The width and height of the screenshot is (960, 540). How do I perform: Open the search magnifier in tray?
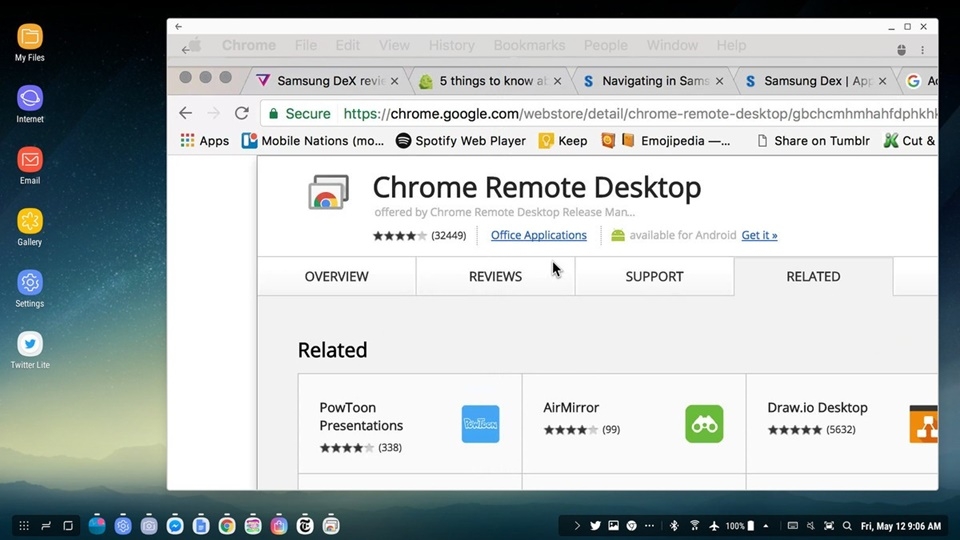[847, 525]
